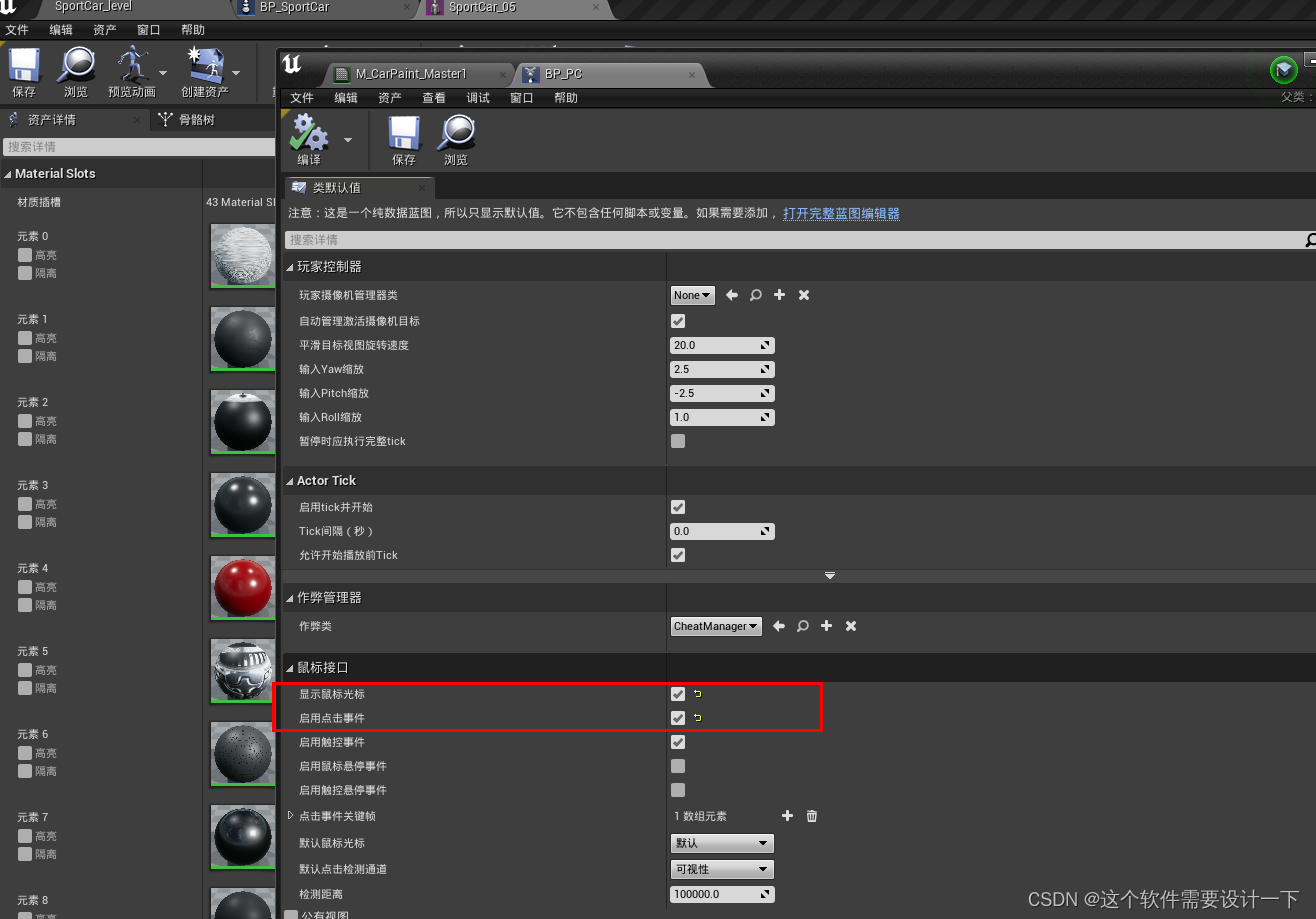Image resolution: width=1316 pixels, height=919 pixels.
Task: Reset 启用点击事件 to default with the yellow arrow
Action: pos(698,717)
